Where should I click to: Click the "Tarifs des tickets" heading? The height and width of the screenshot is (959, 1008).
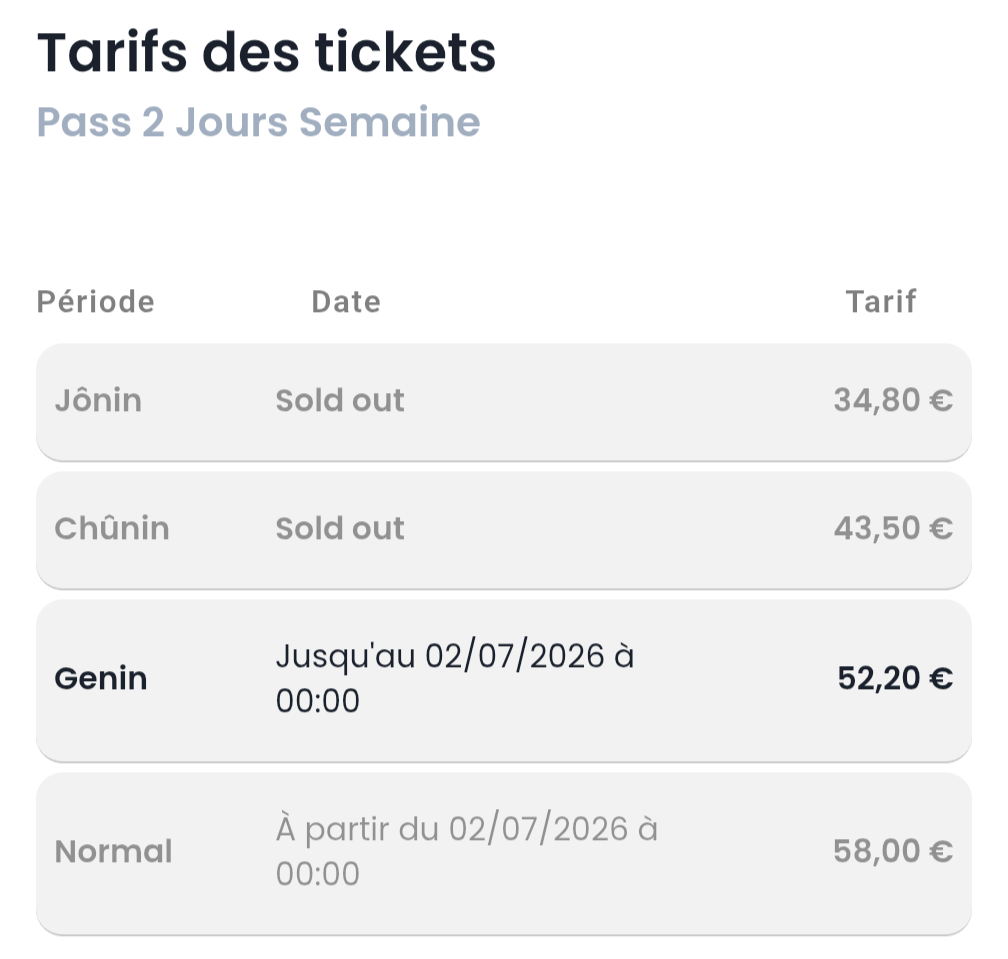pos(266,54)
